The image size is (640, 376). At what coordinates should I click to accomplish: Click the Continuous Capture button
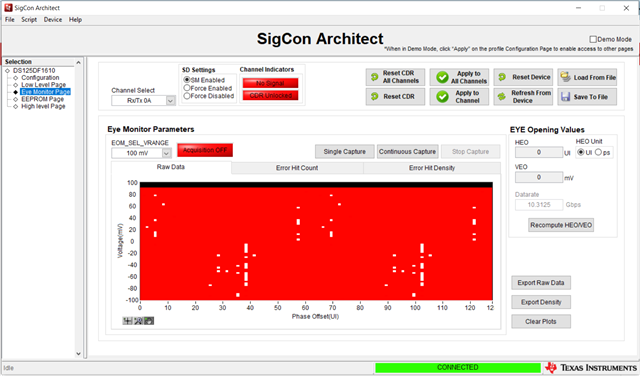(x=407, y=151)
